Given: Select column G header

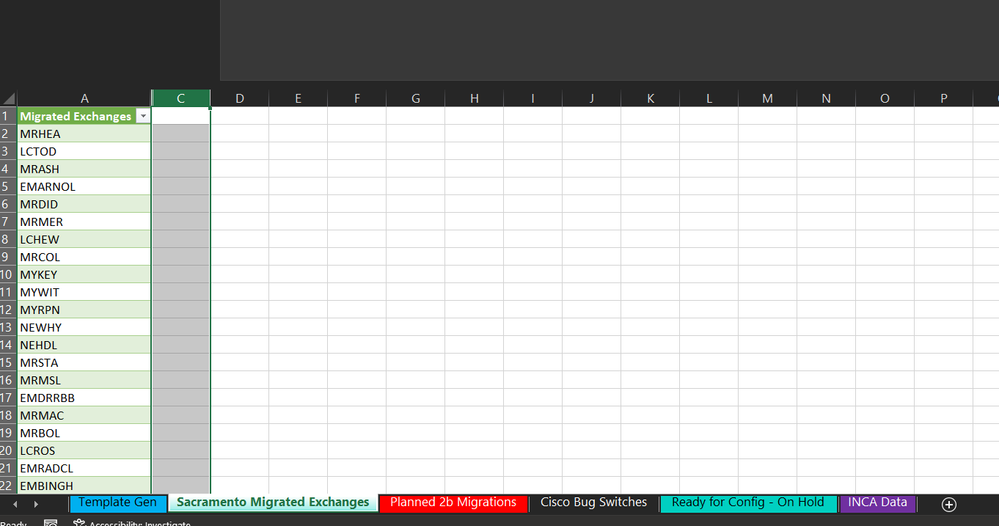Looking at the screenshot, I should (x=415, y=98).
